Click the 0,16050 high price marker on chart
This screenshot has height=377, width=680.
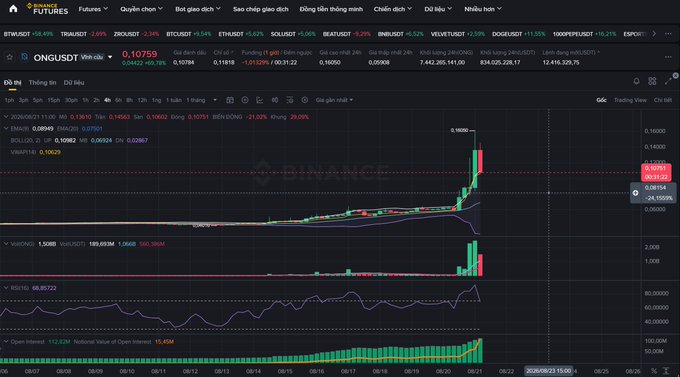pyautogui.click(x=459, y=130)
